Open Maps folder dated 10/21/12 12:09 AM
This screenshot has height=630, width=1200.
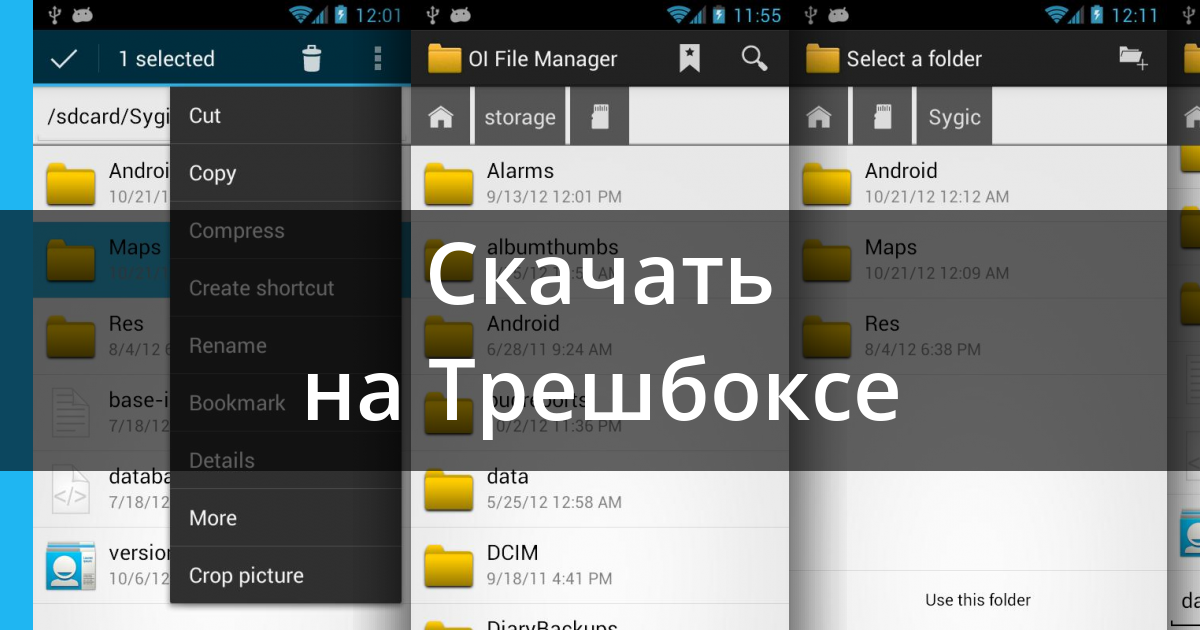pyautogui.click(x=978, y=259)
